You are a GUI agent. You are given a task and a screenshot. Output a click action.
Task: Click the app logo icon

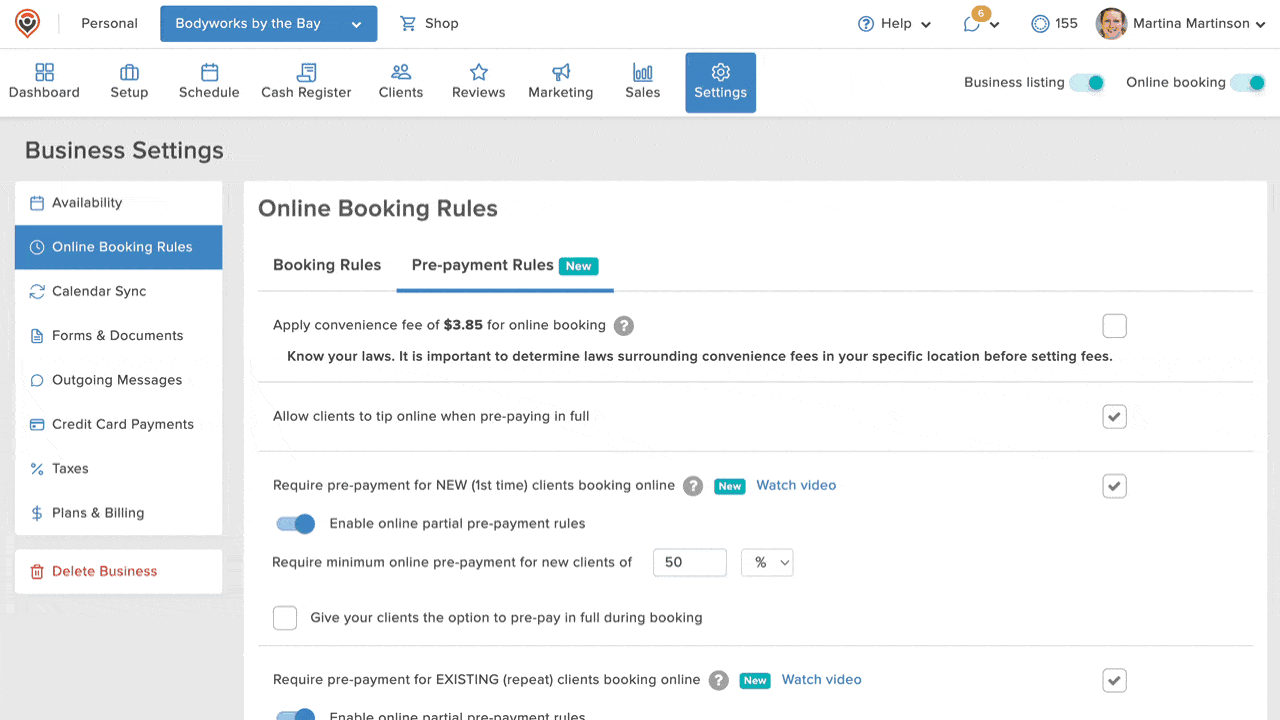28,23
